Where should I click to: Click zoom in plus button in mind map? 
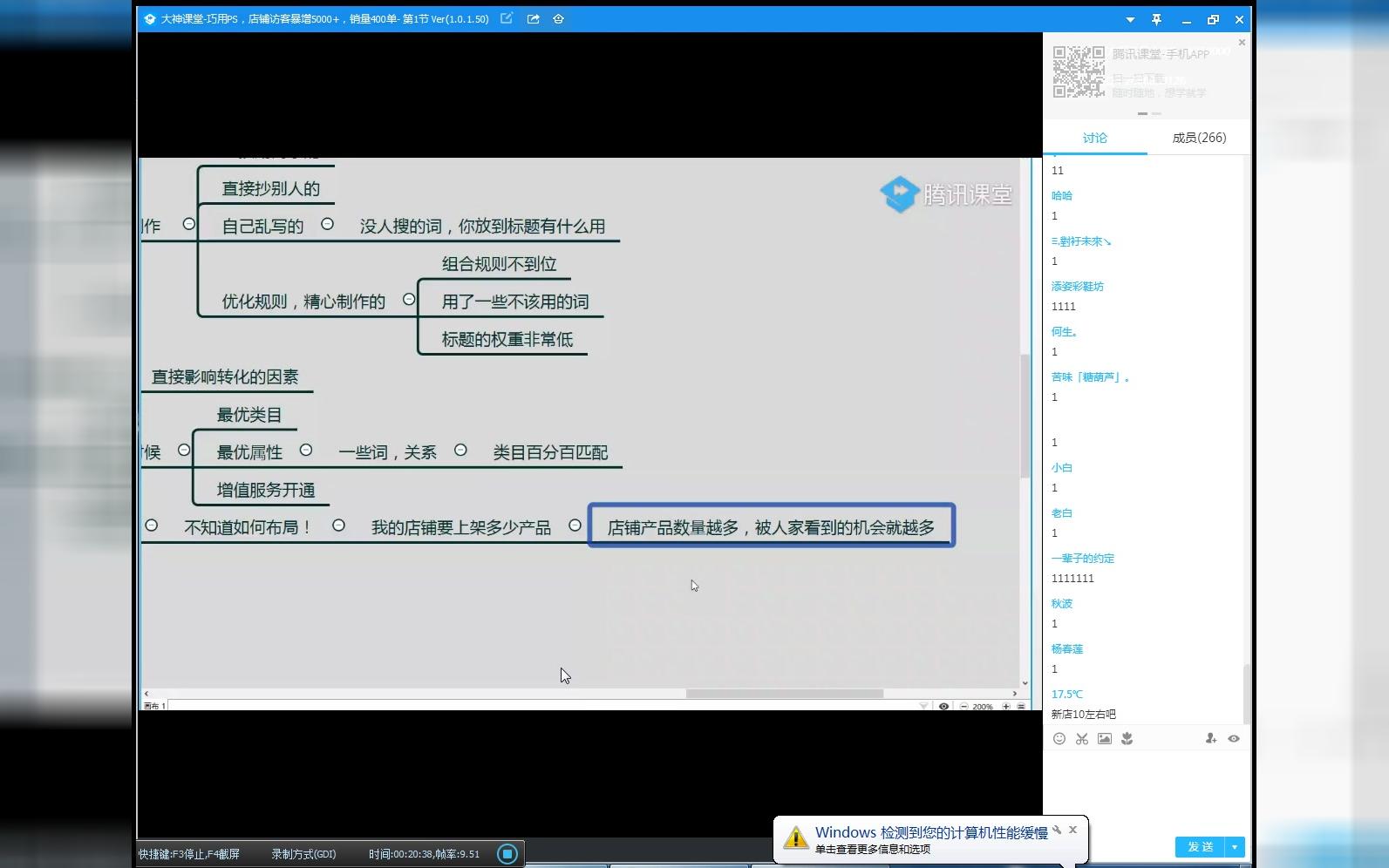pos(1005,706)
